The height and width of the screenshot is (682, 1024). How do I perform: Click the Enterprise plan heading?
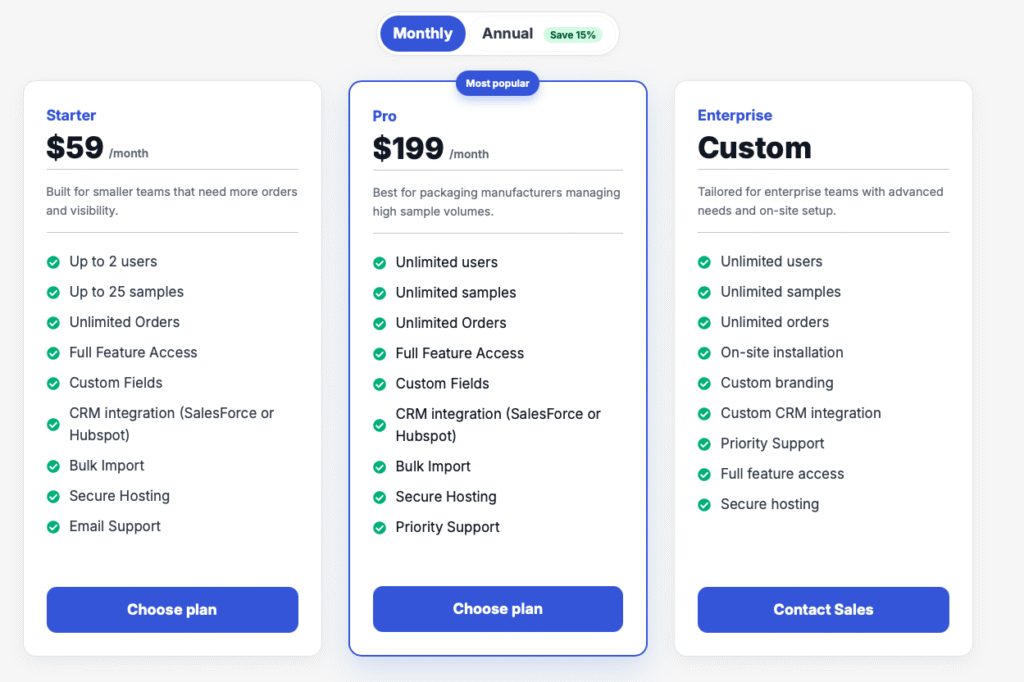(735, 116)
